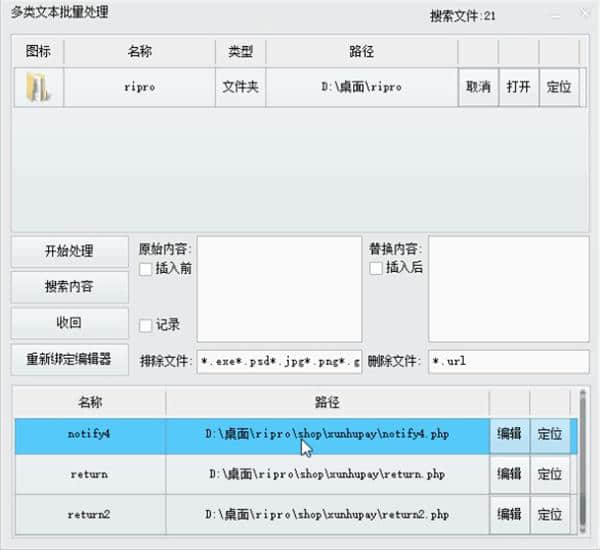The width and height of the screenshot is (600, 550).
Task: Locate the return.php file
Action: click(x=549, y=474)
